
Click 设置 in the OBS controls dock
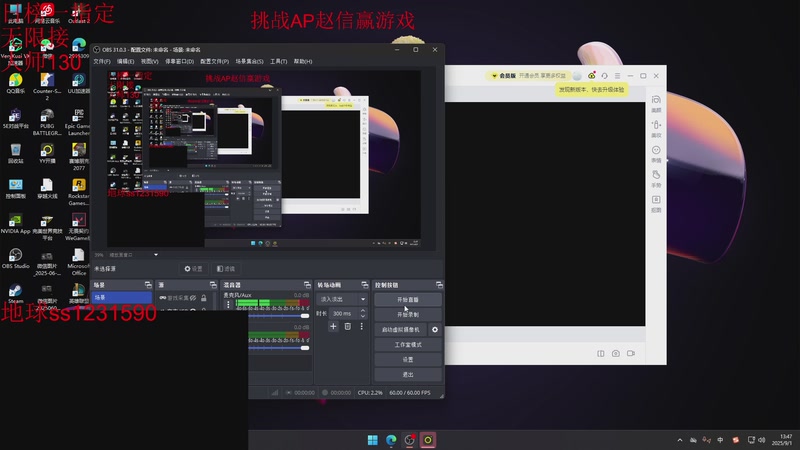408,359
